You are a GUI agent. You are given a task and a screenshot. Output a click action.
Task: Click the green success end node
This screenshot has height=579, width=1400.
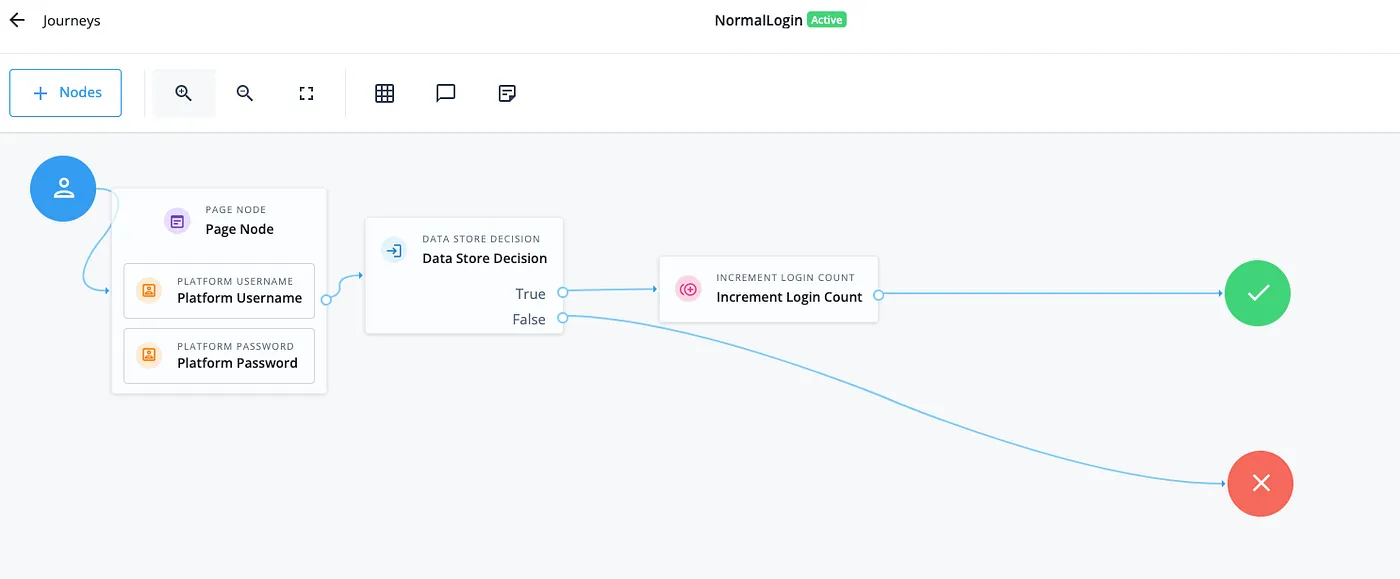click(1257, 293)
